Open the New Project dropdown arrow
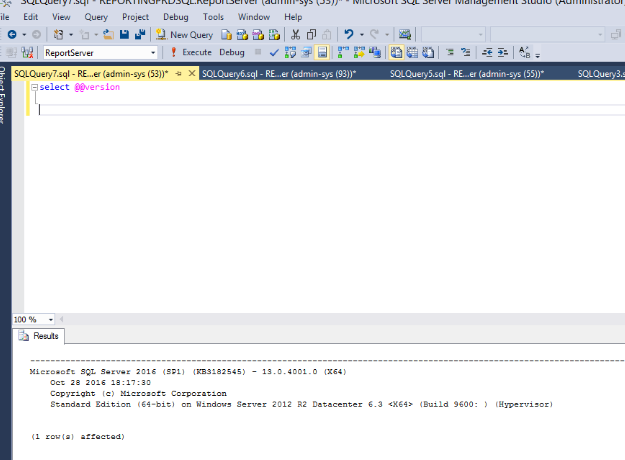 [x=71, y=35]
